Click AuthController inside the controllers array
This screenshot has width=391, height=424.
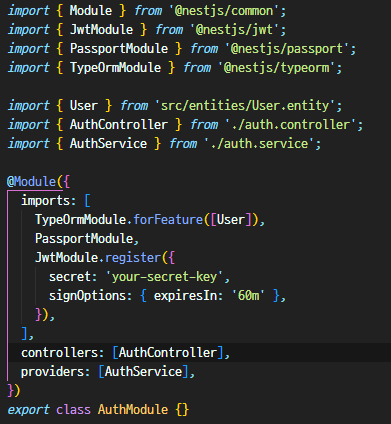168,353
